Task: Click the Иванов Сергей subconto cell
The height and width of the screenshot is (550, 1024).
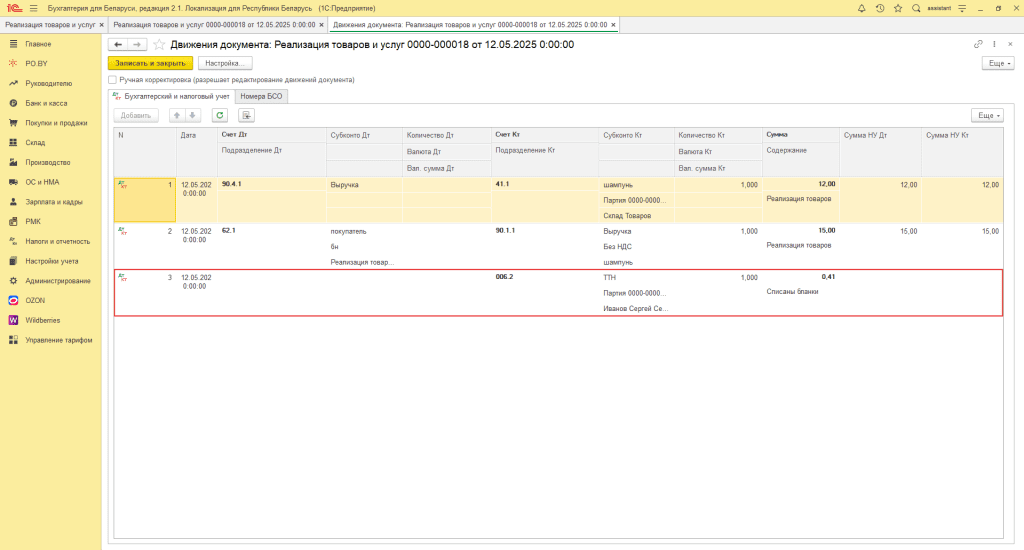Action: coord(636,308)
